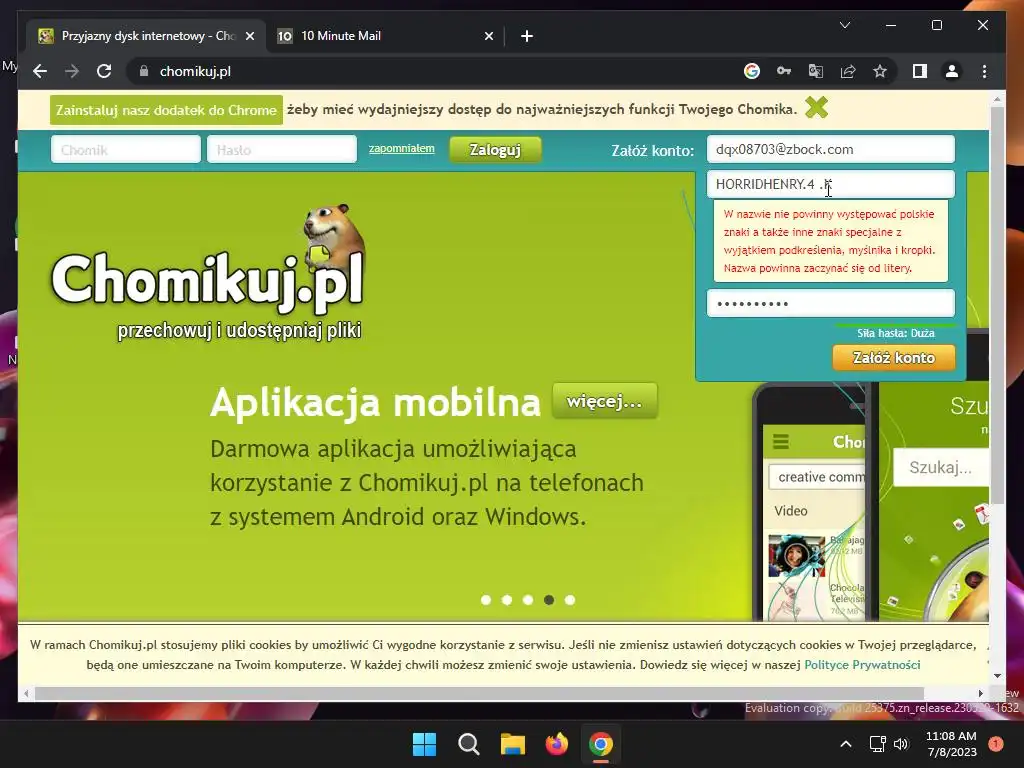Click the więcej... button

tap(605, 401)
